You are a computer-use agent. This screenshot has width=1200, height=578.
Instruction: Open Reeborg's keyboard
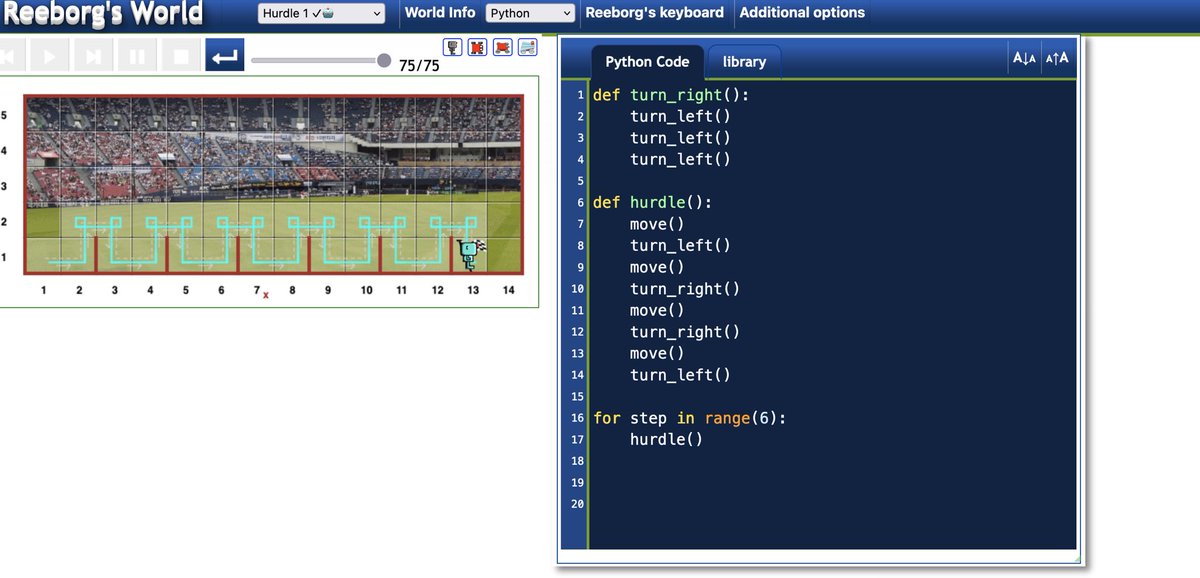(654, 13)
